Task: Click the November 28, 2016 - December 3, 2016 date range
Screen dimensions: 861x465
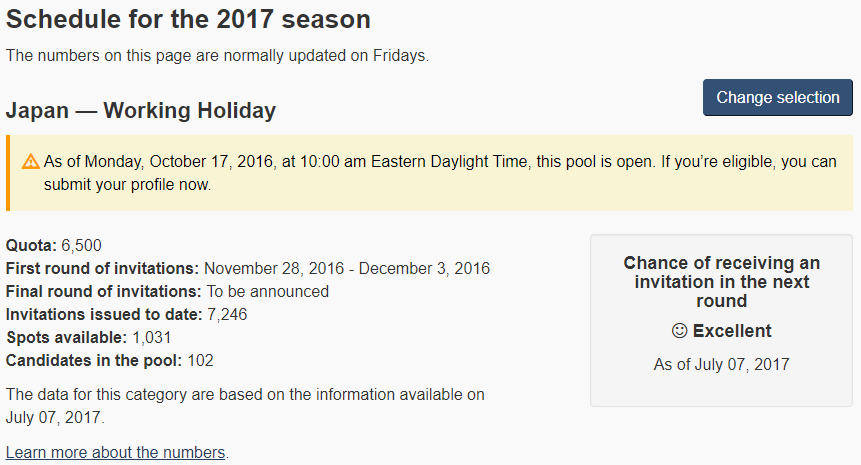Action: click(347, 268)
